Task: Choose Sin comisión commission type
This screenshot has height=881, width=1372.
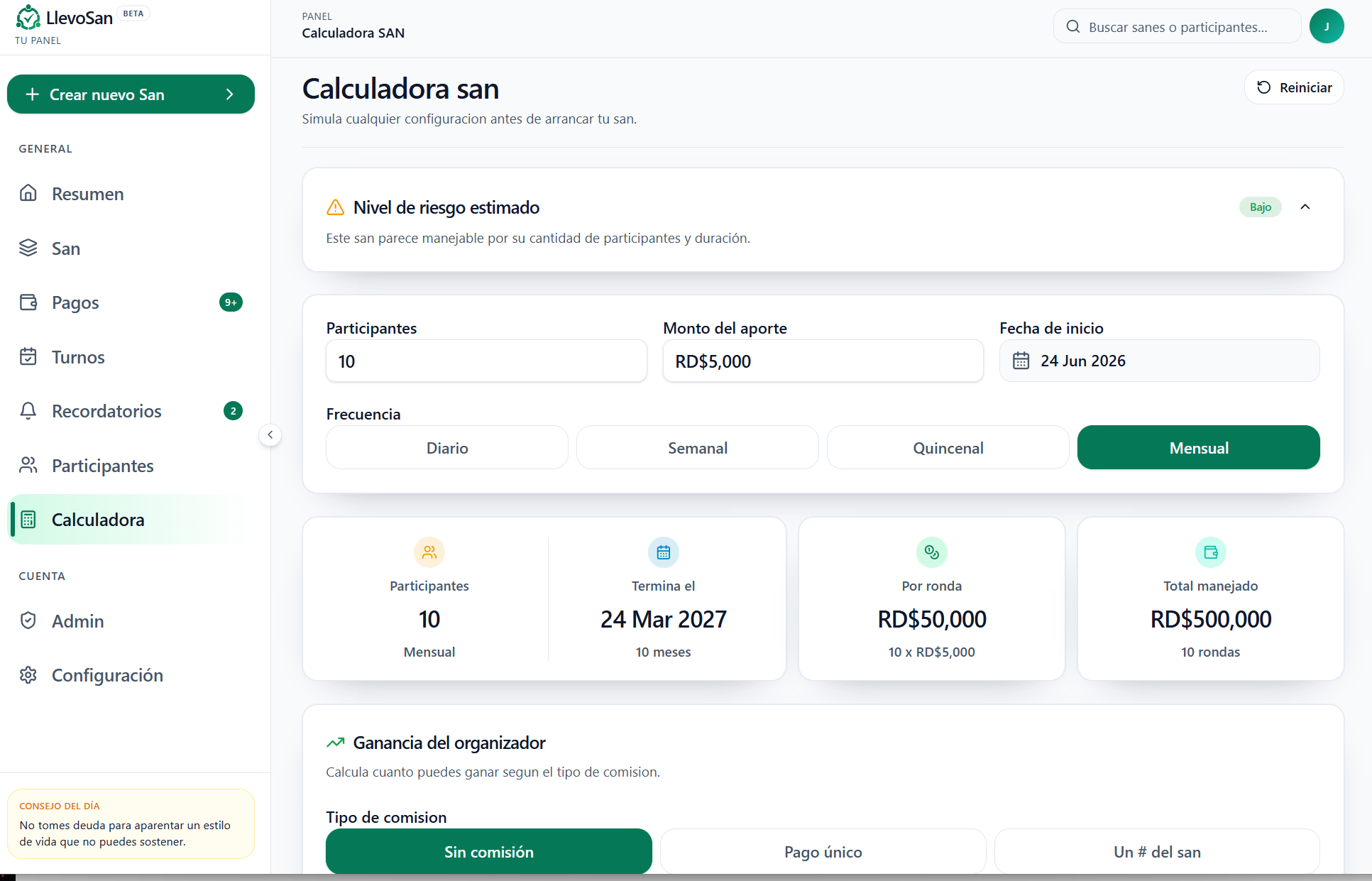Action: tap(489, 851)
